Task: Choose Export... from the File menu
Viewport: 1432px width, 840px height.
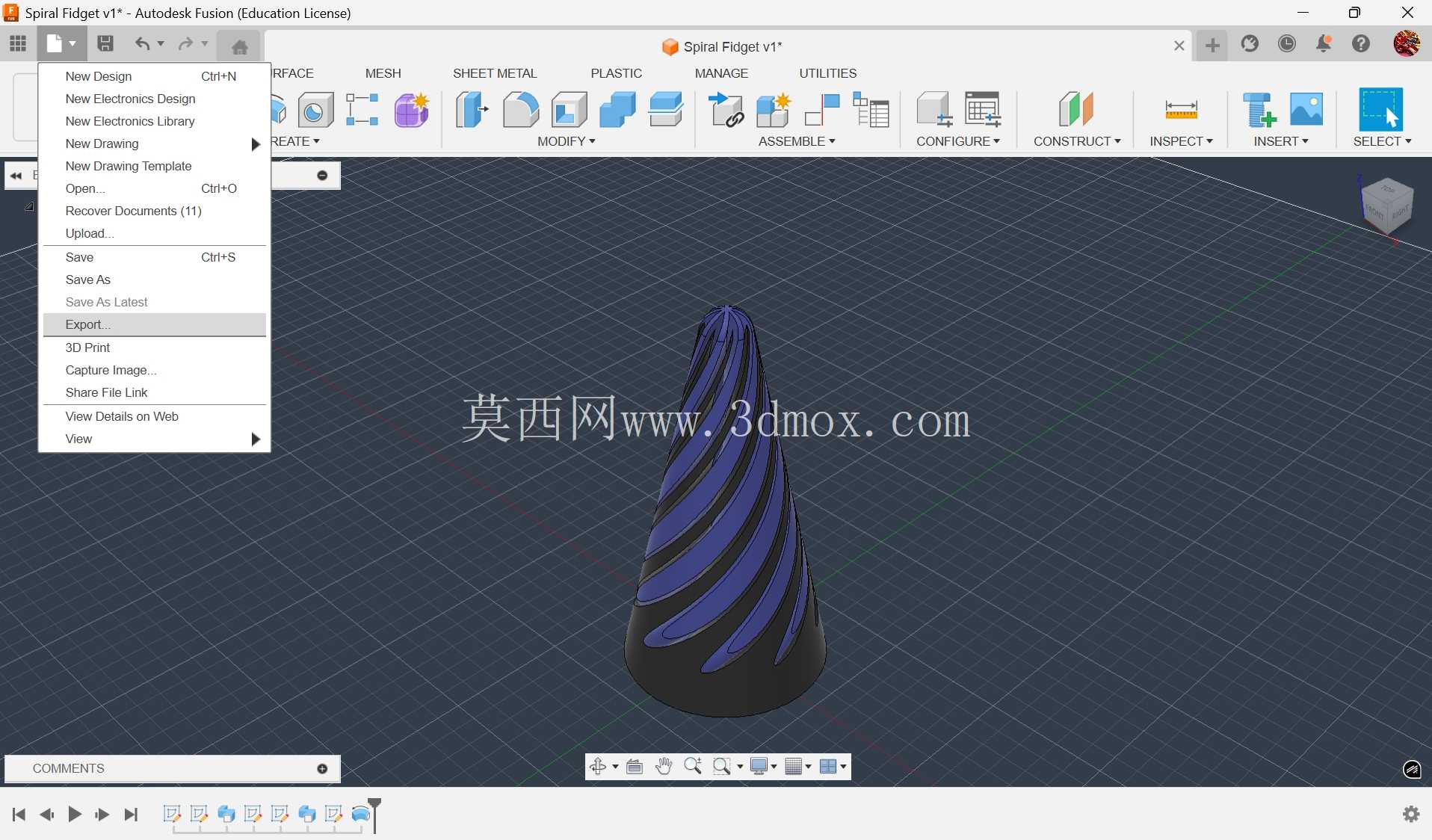Action: pyautogui.click(x=155, y=324)
